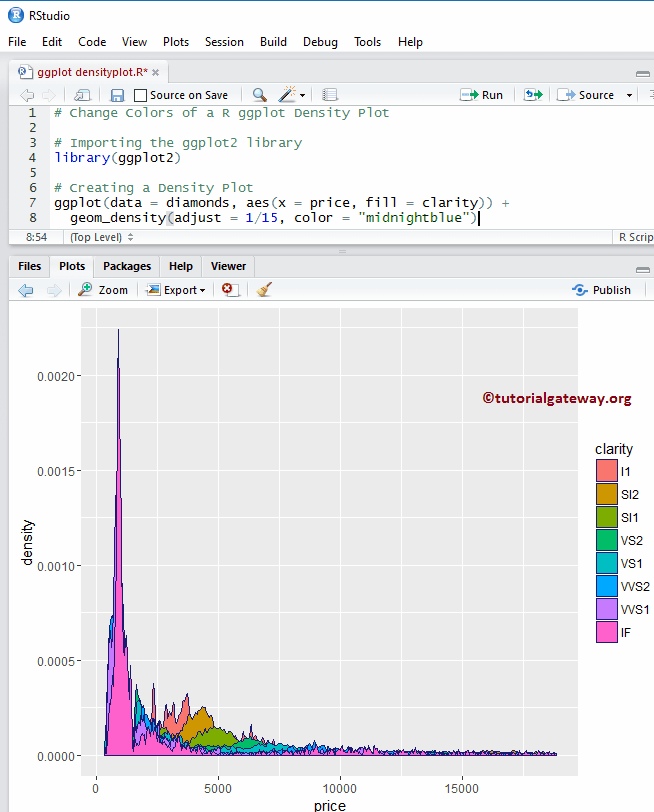The image size is (654, 812).
Task: Click the IF clarity legend swatch
Action: click(607, 632)
